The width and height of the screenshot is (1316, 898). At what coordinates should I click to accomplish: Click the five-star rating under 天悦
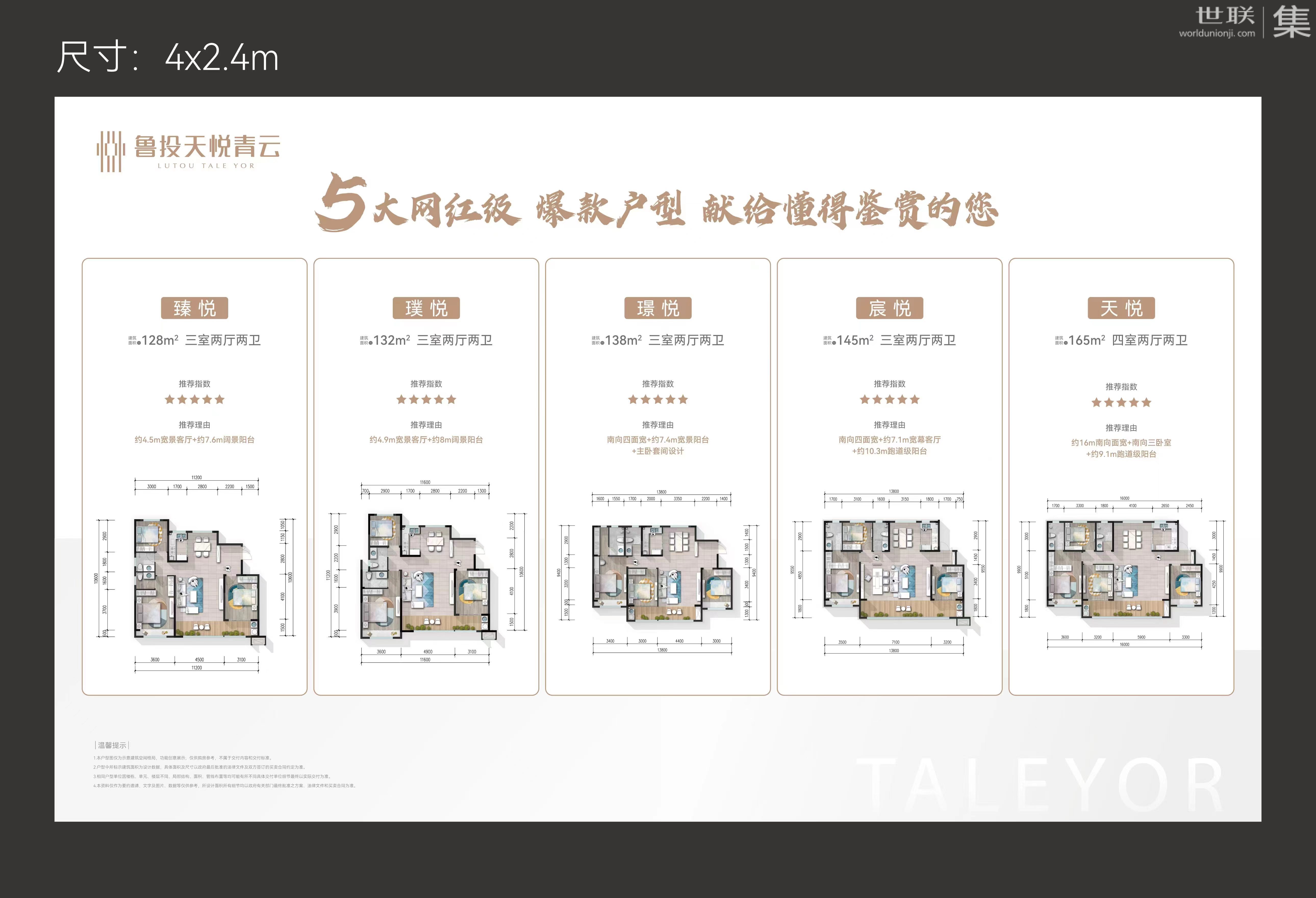coord(1121,403)
